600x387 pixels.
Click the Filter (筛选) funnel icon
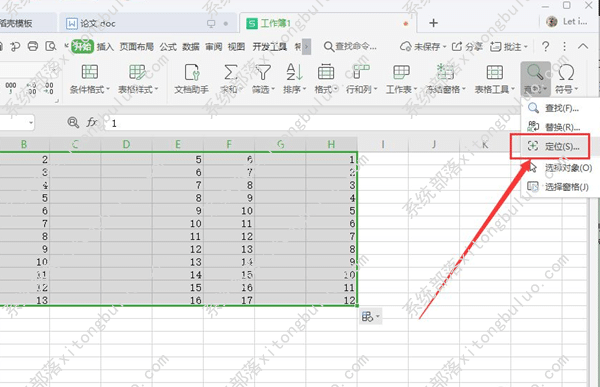pyautogui.click(x=263, y=72)
